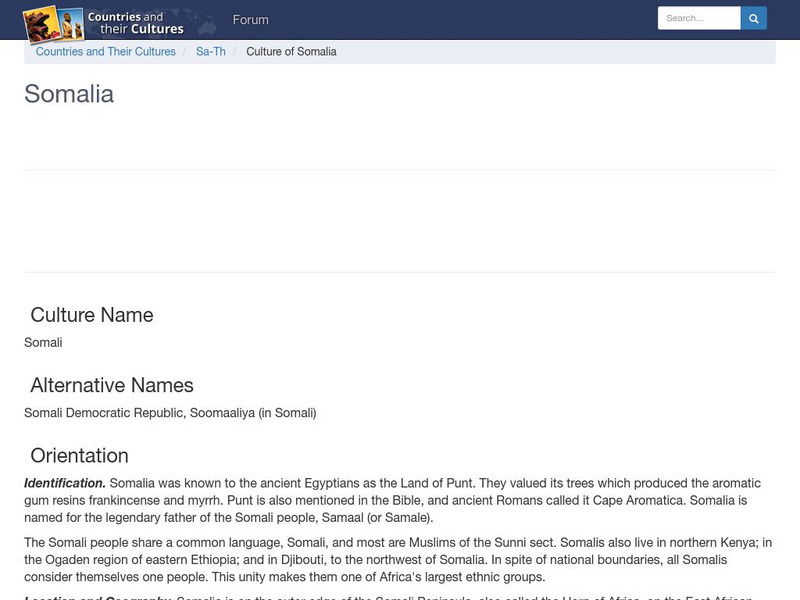Image resolution: width=800 pixels, height=600 pixels.
Task: Click the Culture Name heading
Action: point(92,315)
